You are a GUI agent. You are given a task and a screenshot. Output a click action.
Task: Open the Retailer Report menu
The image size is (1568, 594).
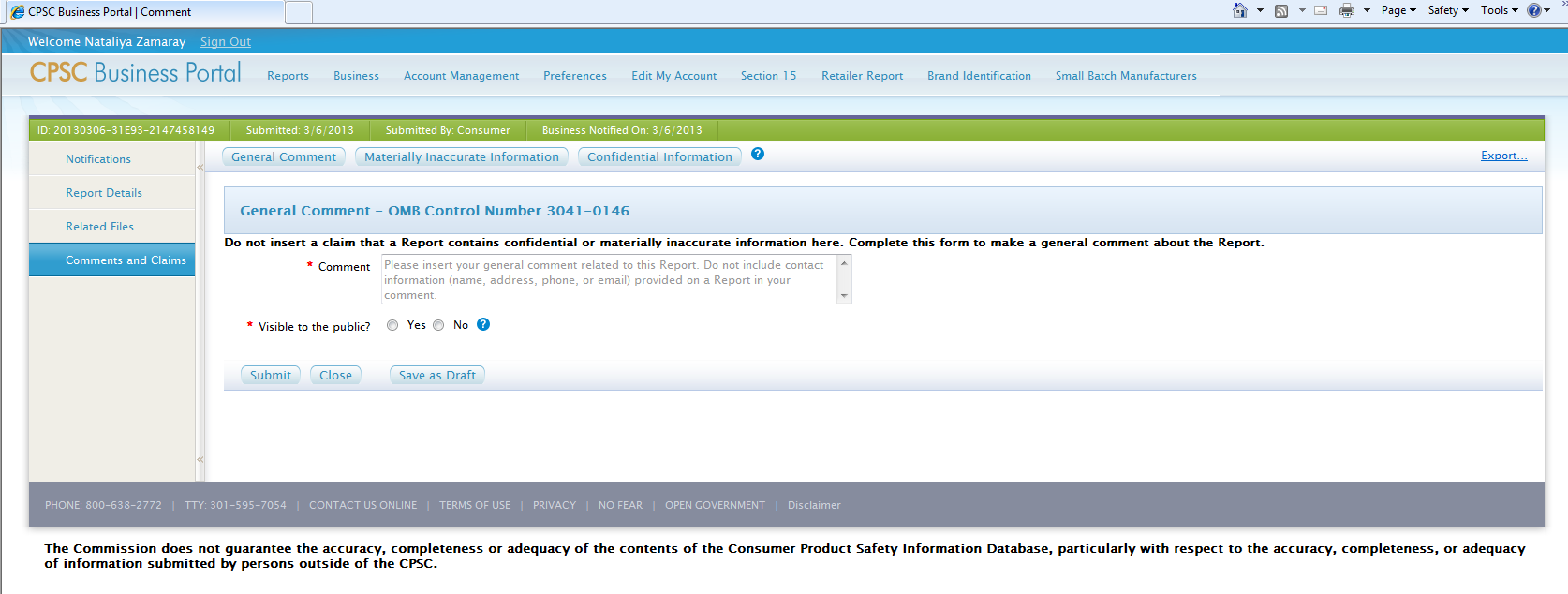point(862,76)
